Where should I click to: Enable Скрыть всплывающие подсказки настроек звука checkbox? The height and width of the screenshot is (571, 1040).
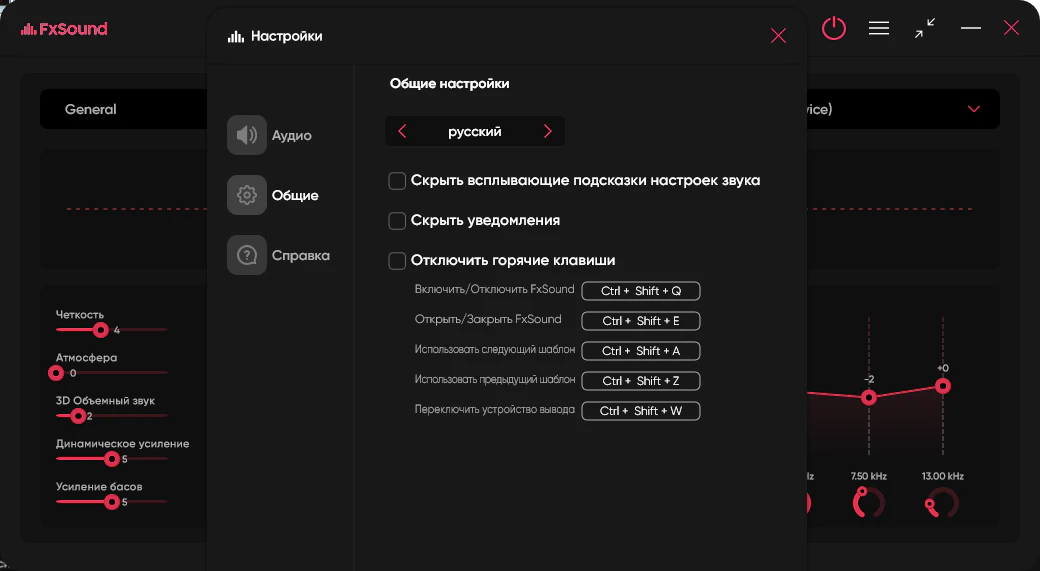click(397, 181)
